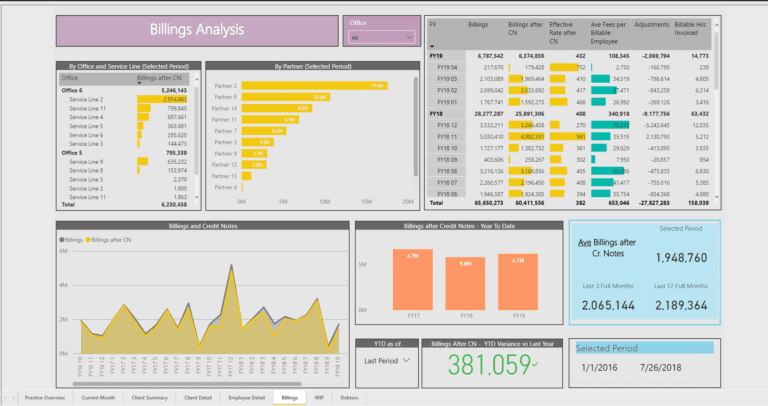Go to the Employee Detail tab

[246, 398]
